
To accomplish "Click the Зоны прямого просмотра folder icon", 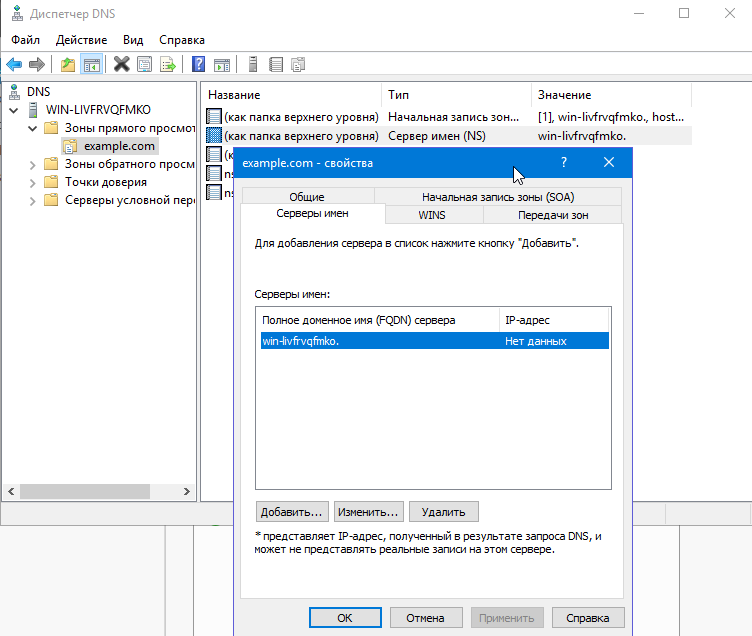I will tap(51, 128).
